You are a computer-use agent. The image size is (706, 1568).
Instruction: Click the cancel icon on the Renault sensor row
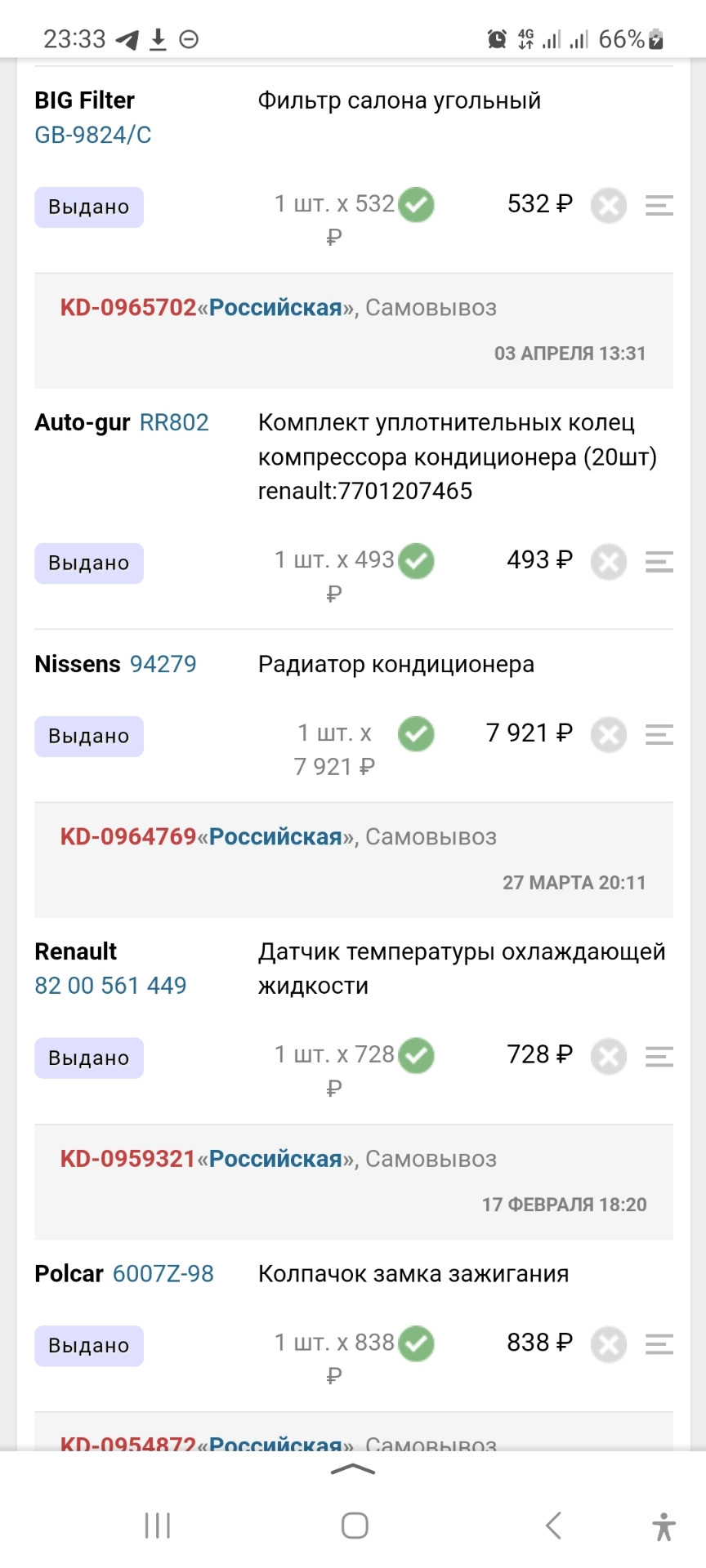coord(608,1057)
